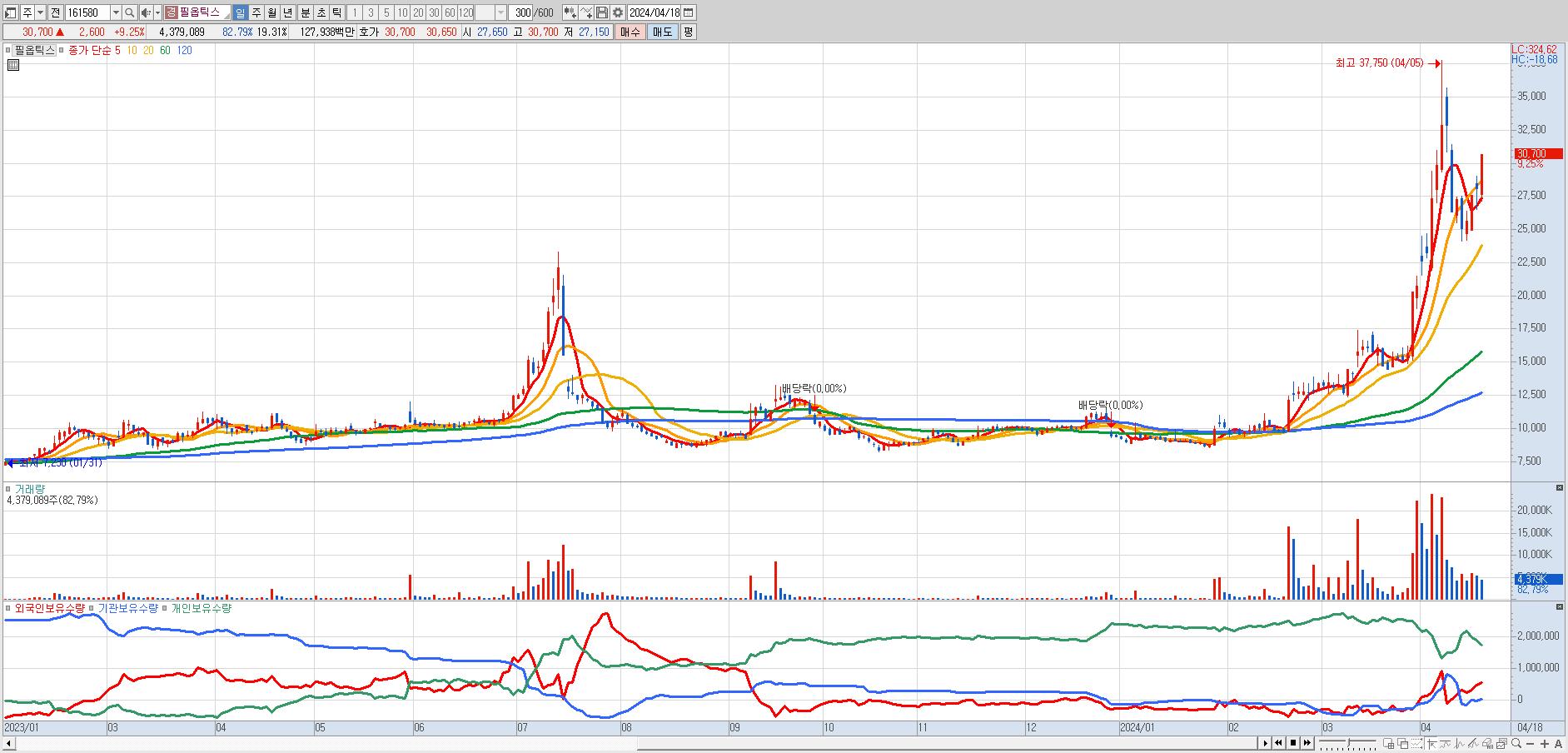Click the save floppy disk icon
Viewport: 1568px width, 753px height.
[602, 12]
